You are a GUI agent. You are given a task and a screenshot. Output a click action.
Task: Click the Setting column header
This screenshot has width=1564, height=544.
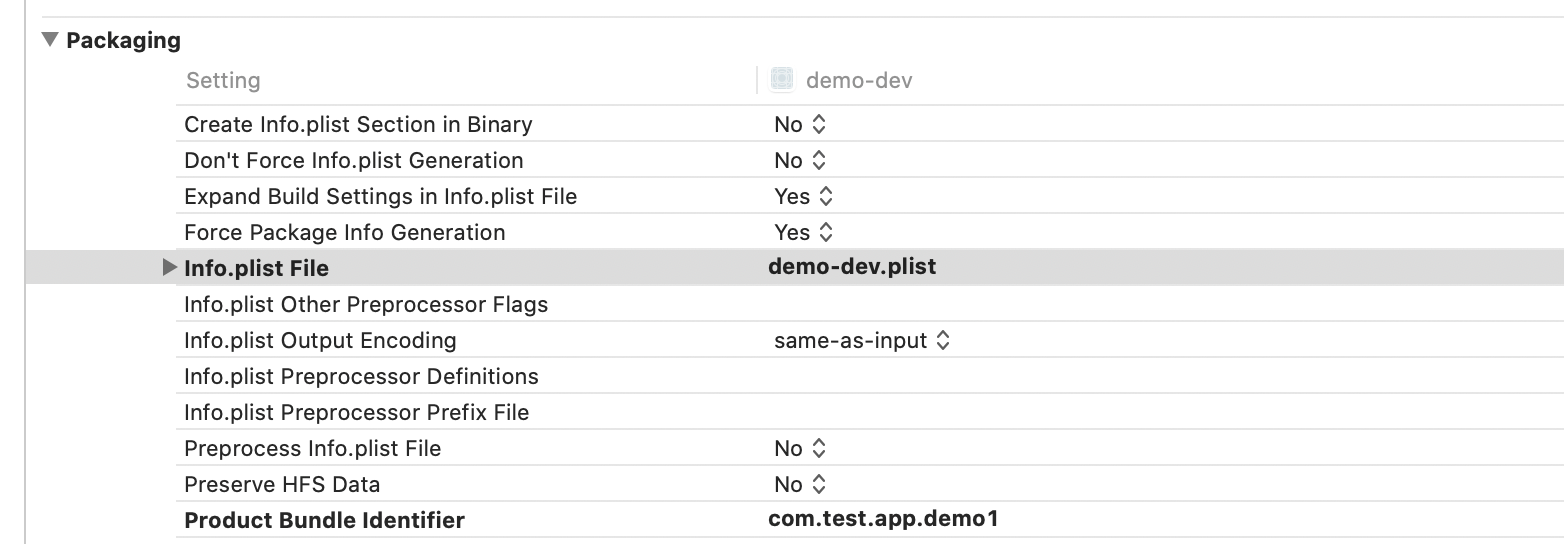pyautogui.click(x=223, y=81)
